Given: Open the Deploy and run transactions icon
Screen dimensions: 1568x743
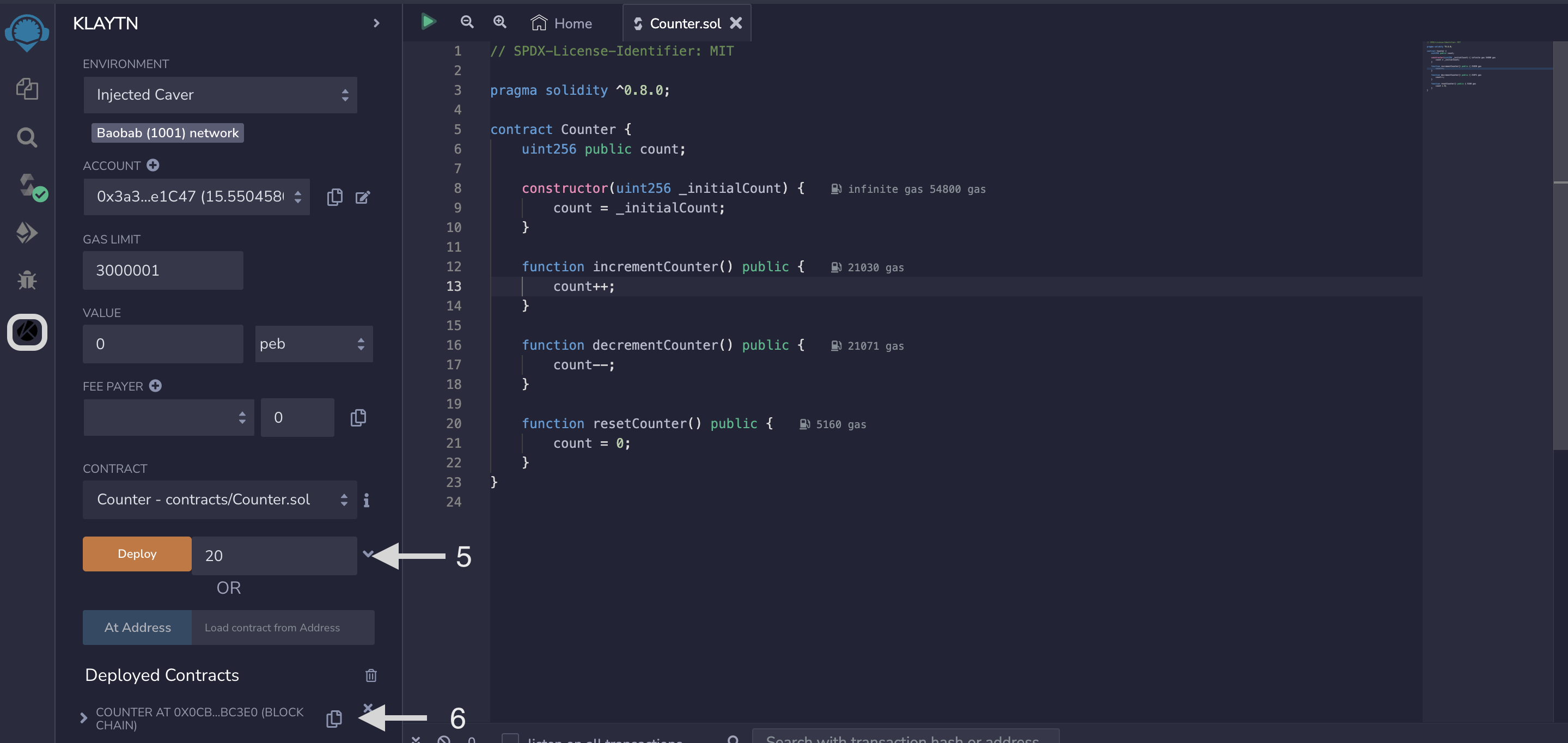Looking at the screenshot, I should [27, 233].
